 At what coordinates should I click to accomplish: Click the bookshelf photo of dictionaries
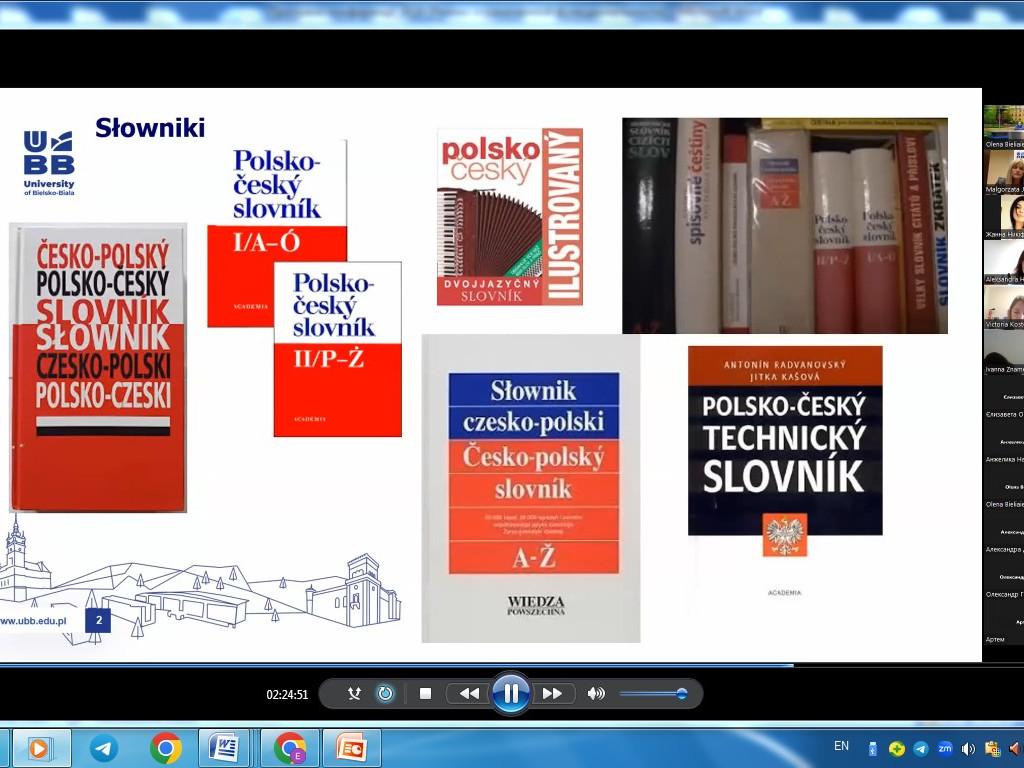785,225
